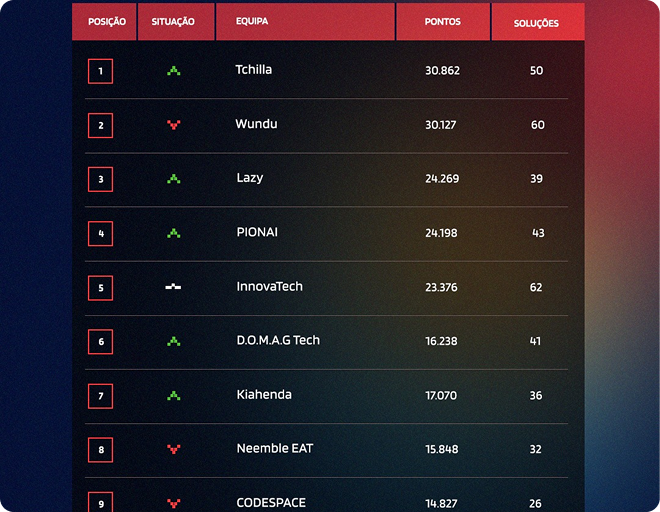Viewport: 660px width, 512px height.
Task: Click the red down arrow beside Wundu
Action: point(173,125)
